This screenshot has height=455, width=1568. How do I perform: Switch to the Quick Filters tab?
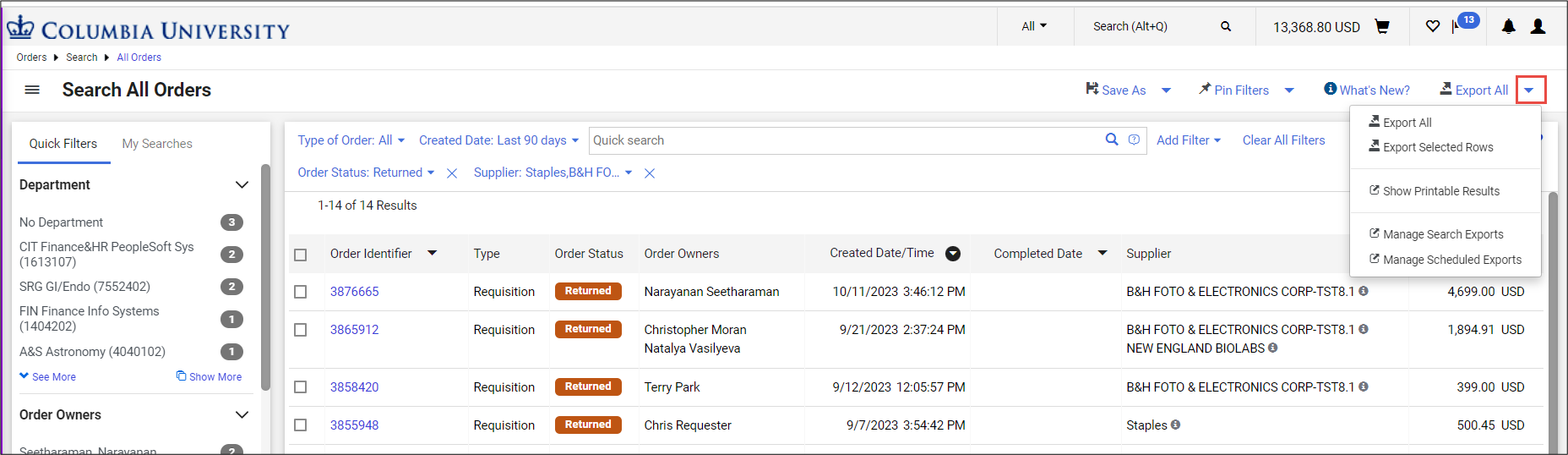tap(63, 144)
